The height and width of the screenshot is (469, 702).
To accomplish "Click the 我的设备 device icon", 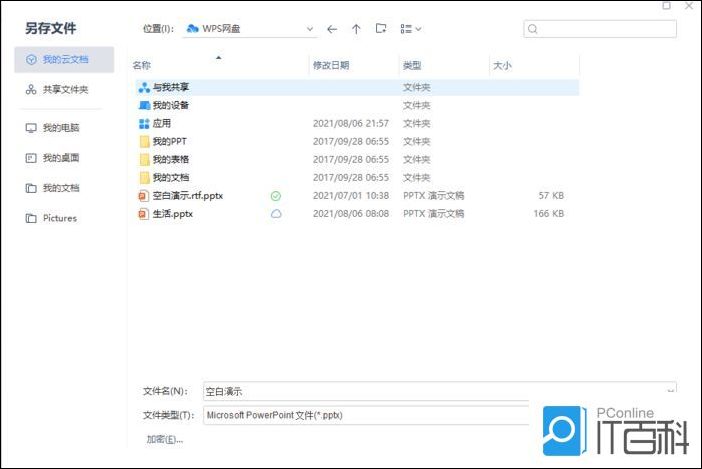I will point(144,105).
